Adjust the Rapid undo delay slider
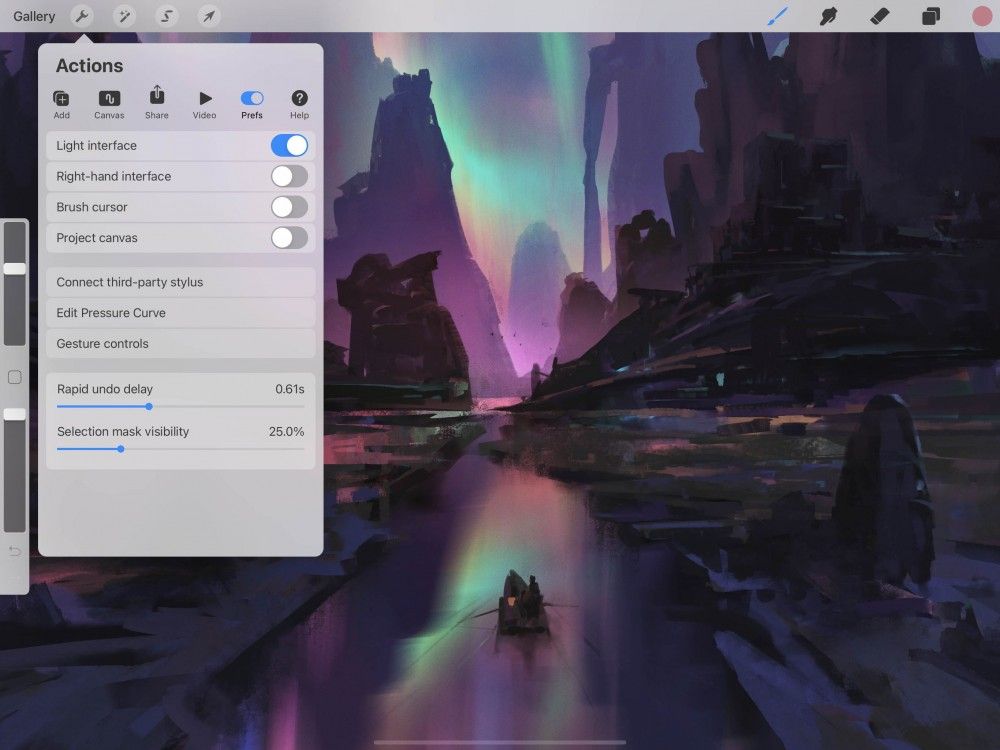 pos(148,407)
